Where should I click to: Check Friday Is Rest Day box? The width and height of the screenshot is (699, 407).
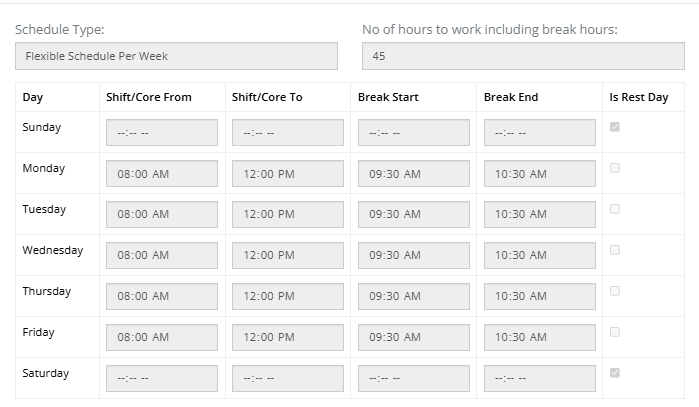coord(614,332)
